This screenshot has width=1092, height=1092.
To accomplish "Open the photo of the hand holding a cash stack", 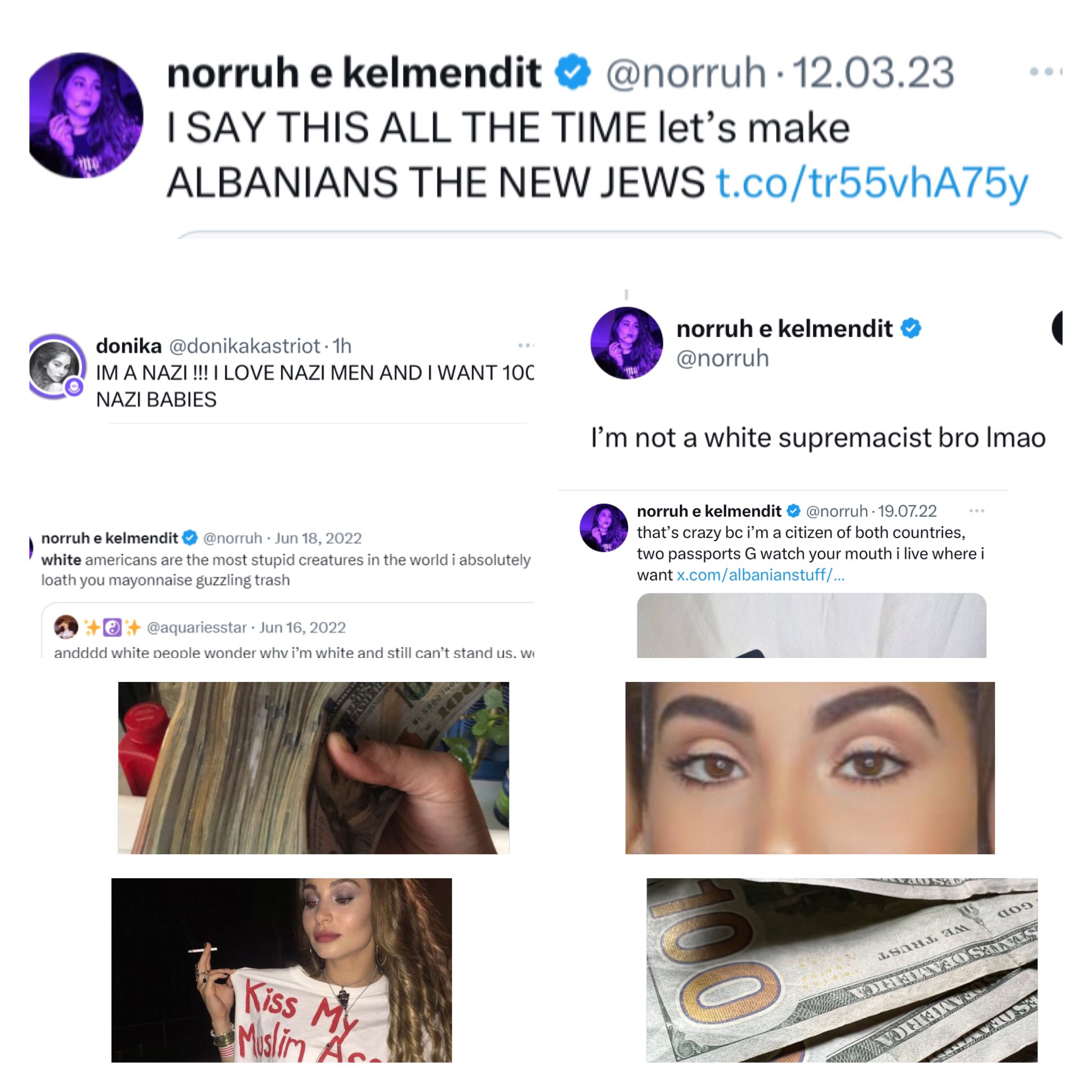I will click(313, 768).
